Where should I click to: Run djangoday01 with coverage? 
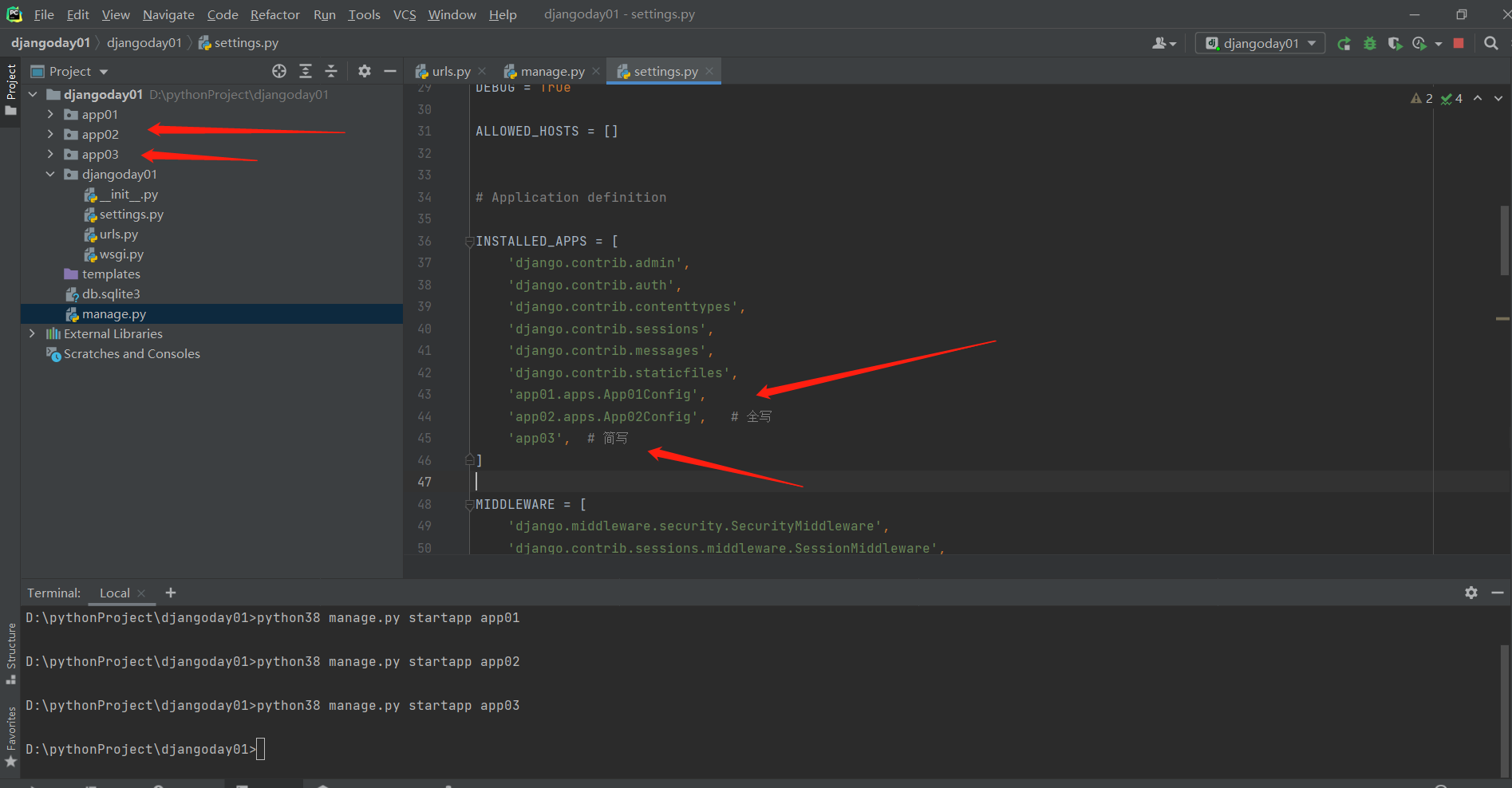[x=1395, y=44]
